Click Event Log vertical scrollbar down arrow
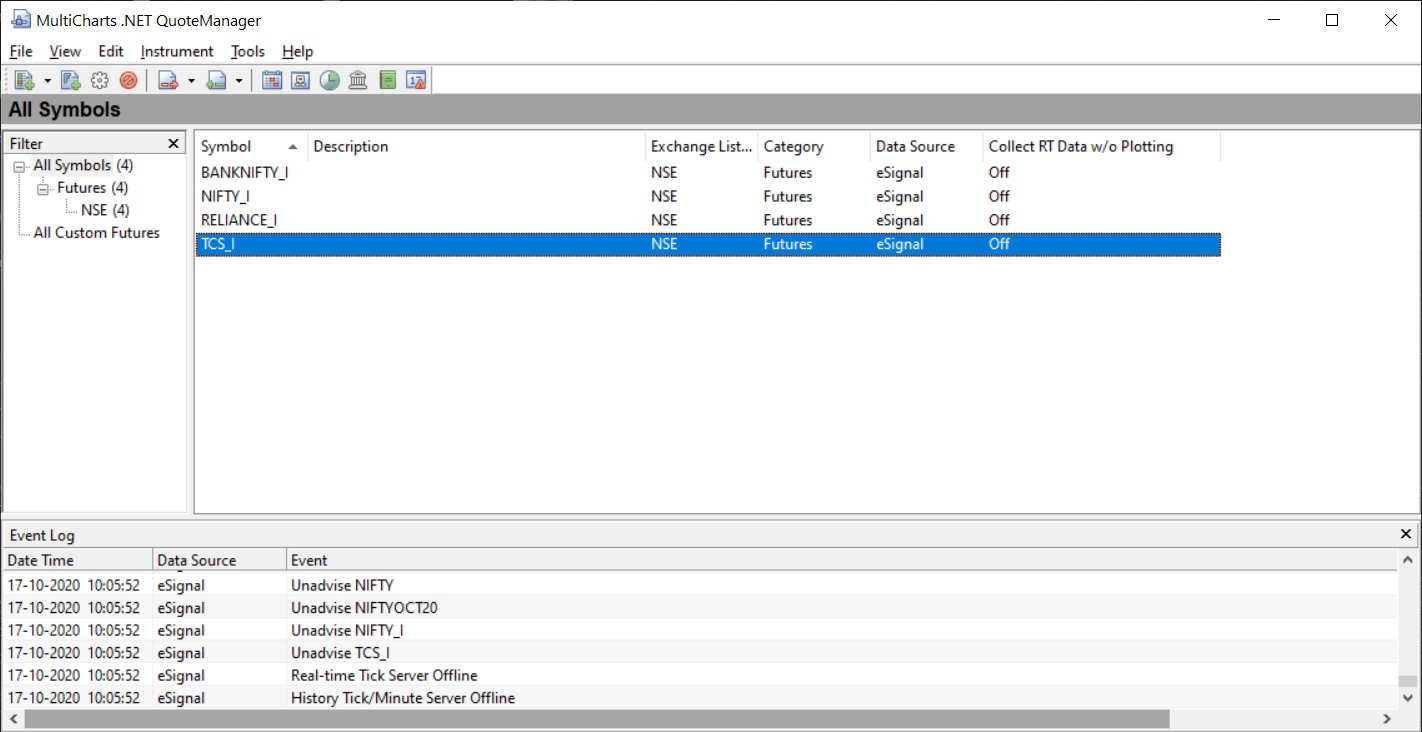This screenshot has width=1422, height=732. 1407,699
